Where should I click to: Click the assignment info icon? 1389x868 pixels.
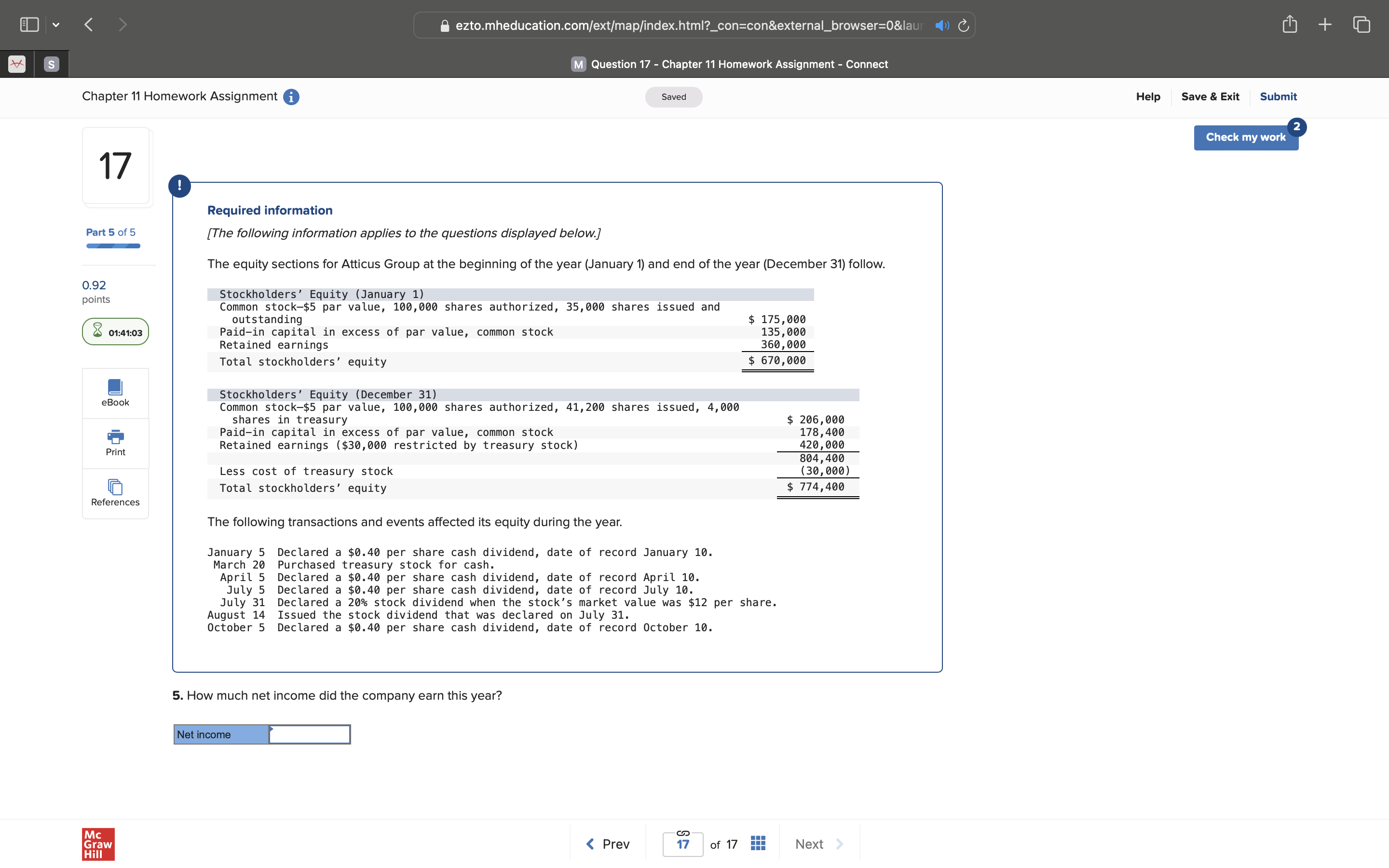tap(291, 97)
